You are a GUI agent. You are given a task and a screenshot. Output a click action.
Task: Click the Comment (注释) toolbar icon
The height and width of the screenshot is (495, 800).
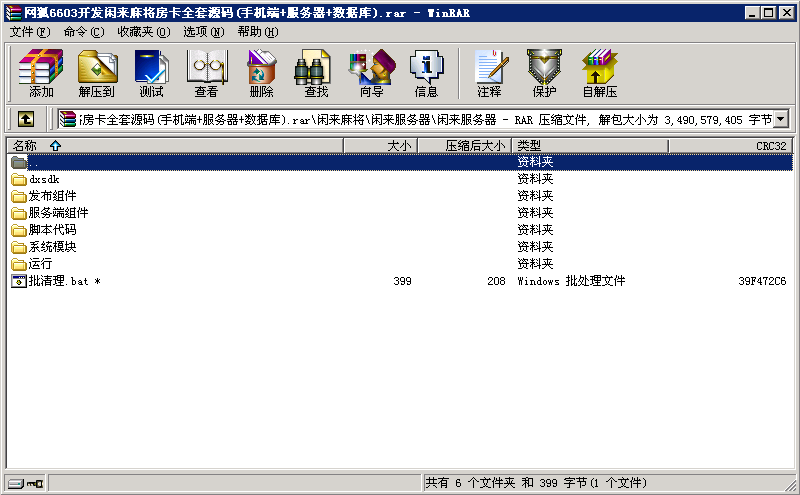[x=489, y=73]
